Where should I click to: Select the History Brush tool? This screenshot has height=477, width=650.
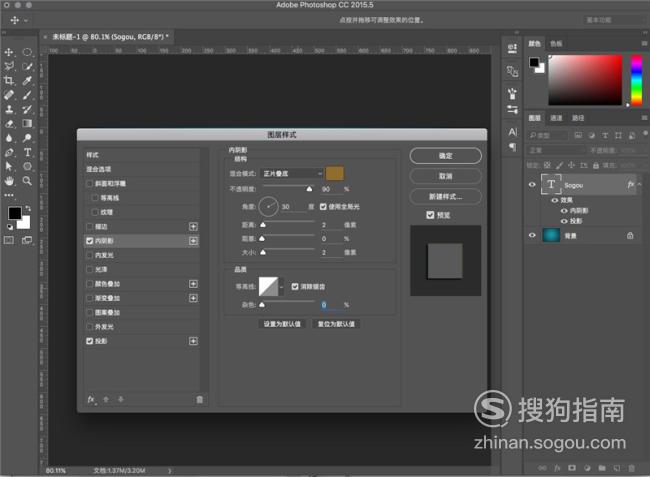point(27,109)
